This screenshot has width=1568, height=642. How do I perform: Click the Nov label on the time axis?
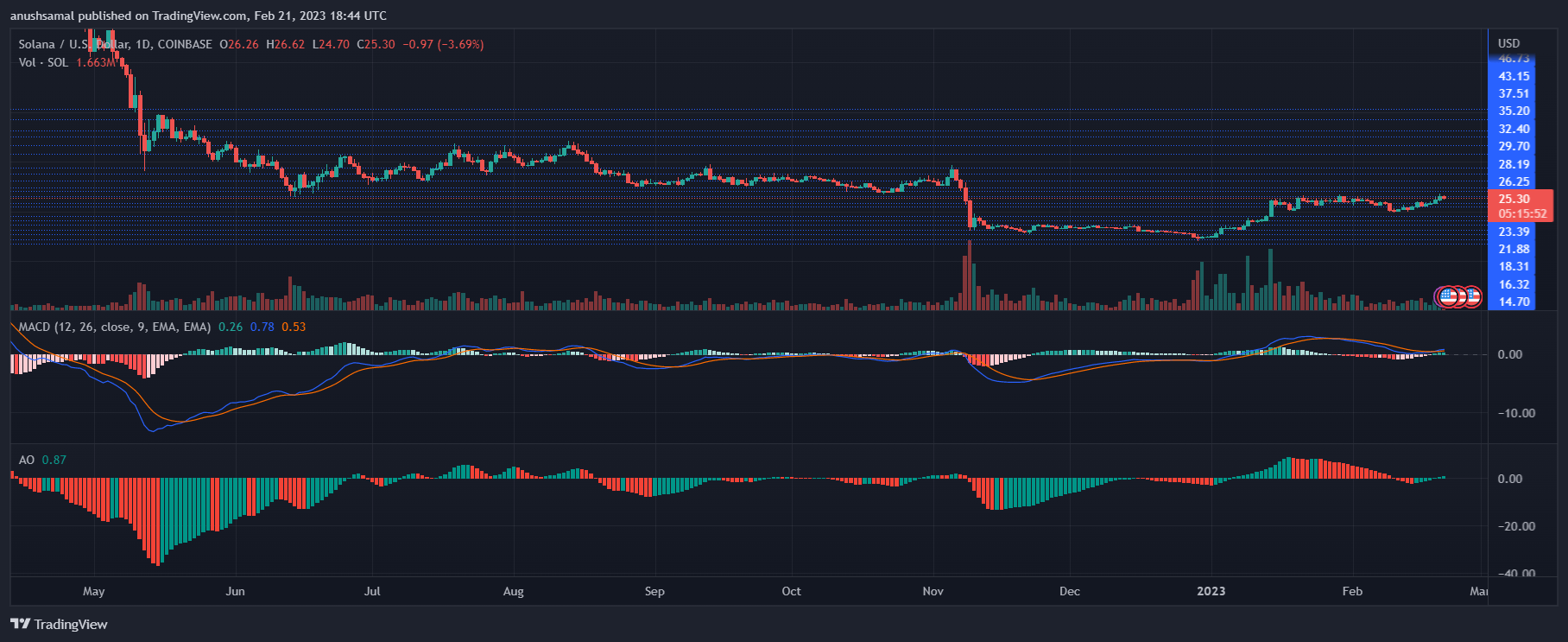(x=933, y=591)
